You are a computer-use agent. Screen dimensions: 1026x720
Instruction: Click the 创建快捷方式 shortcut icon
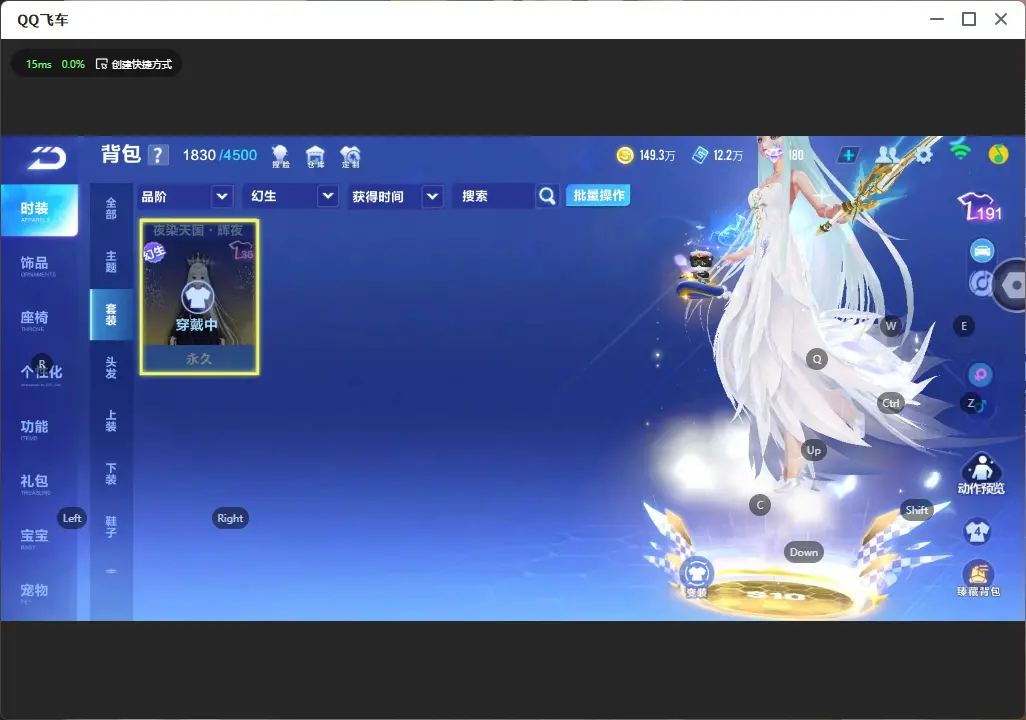(x=101, y=64)
